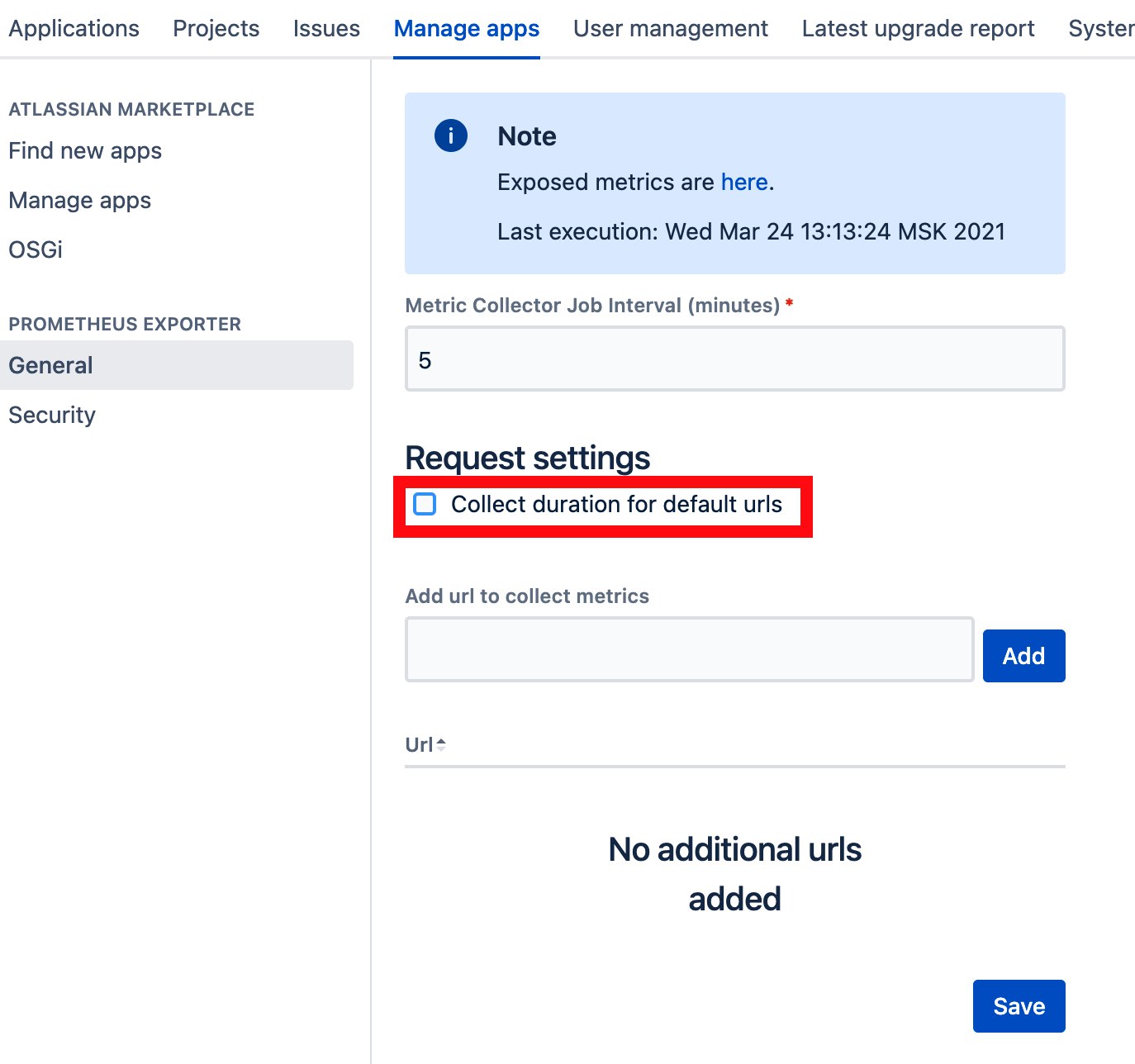Click the Save button

click(x=1019, y=1006)
